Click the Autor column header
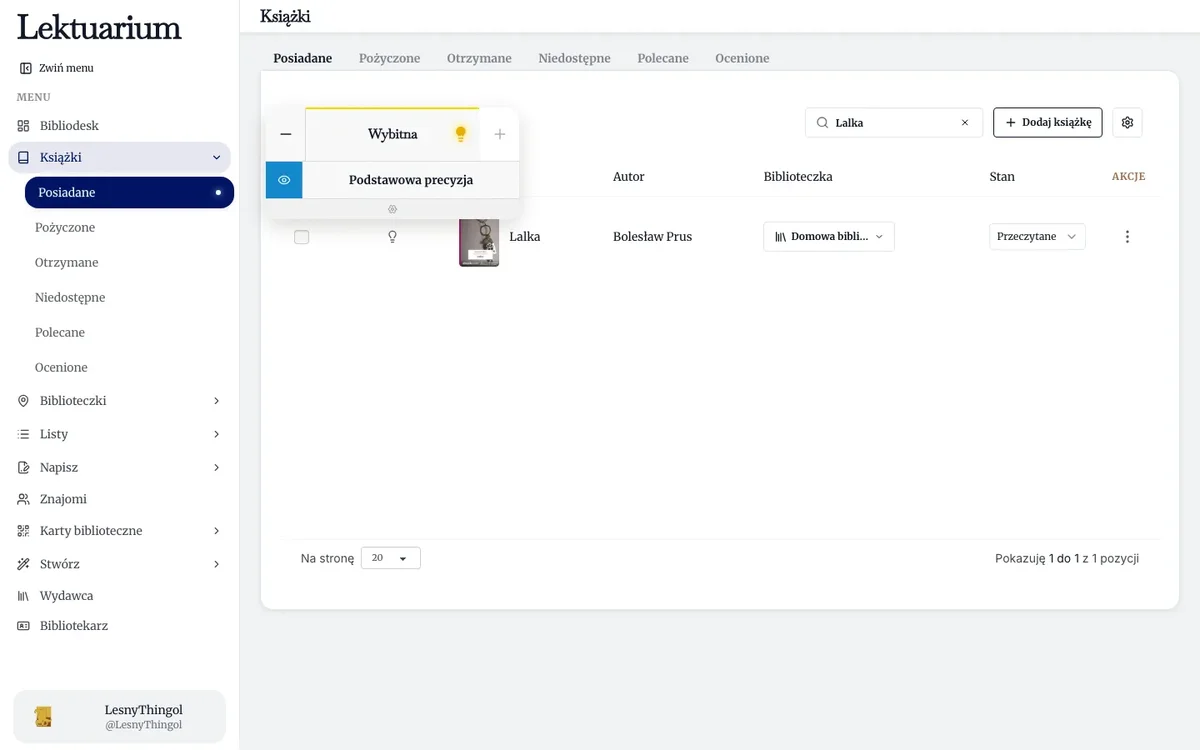 629,176
